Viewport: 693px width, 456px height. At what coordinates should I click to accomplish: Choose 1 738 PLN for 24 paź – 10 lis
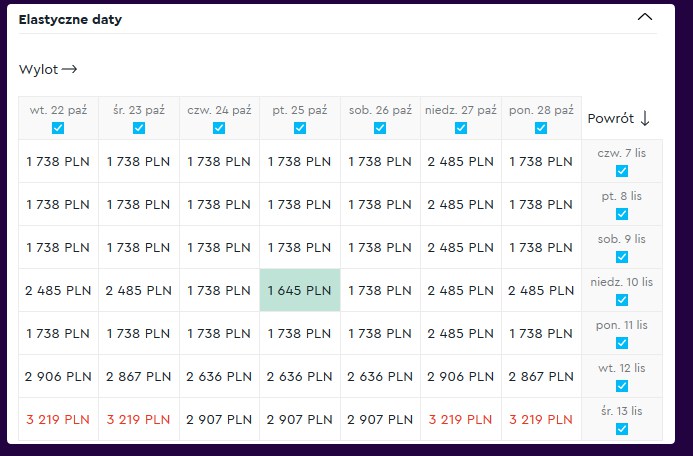click(x=219, y=290)
